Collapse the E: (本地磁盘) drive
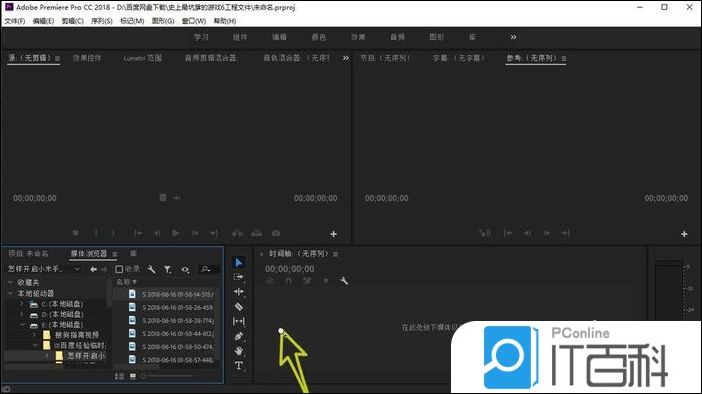Viewport: 702px width, 394px height. pyautogui.click(x=23, y=325)
